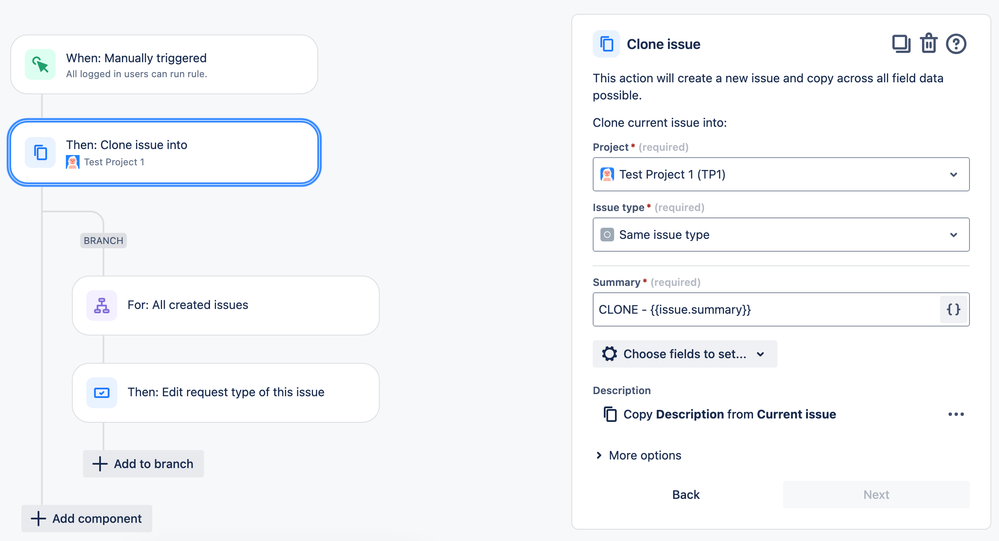Click the manual trigger cursor icon
This screenshot has height=541, width=999.
point(40,65)
